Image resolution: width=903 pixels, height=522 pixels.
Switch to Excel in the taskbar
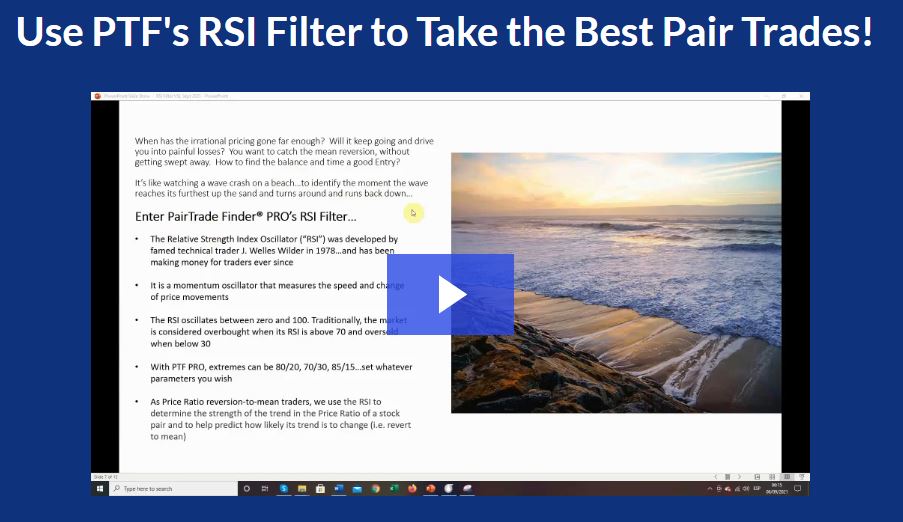(x=394, y=488)
